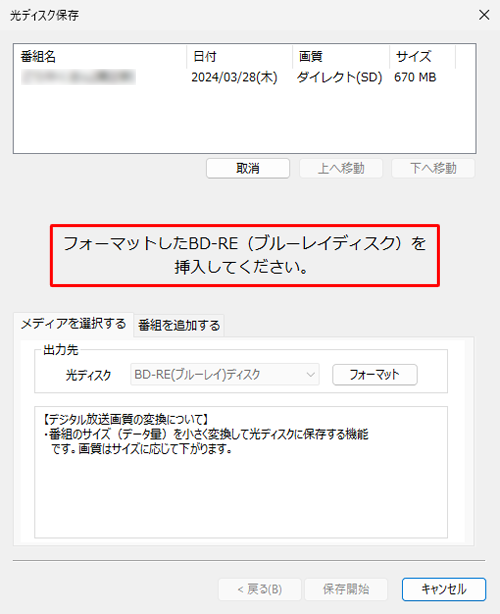The height and width of the screenshot is (614, 500).
Task: Click the 上へ移動 button
Action: point(341,168)
